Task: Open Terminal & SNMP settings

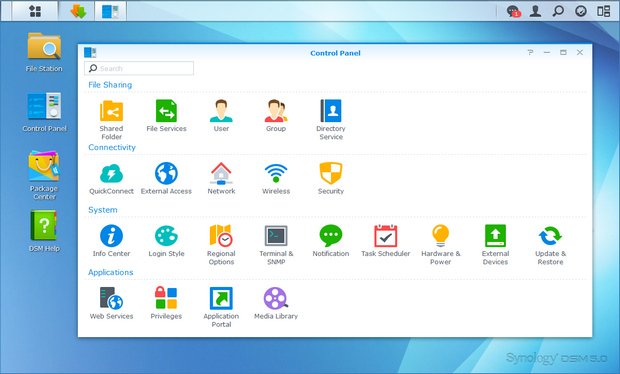Action: 276,244
